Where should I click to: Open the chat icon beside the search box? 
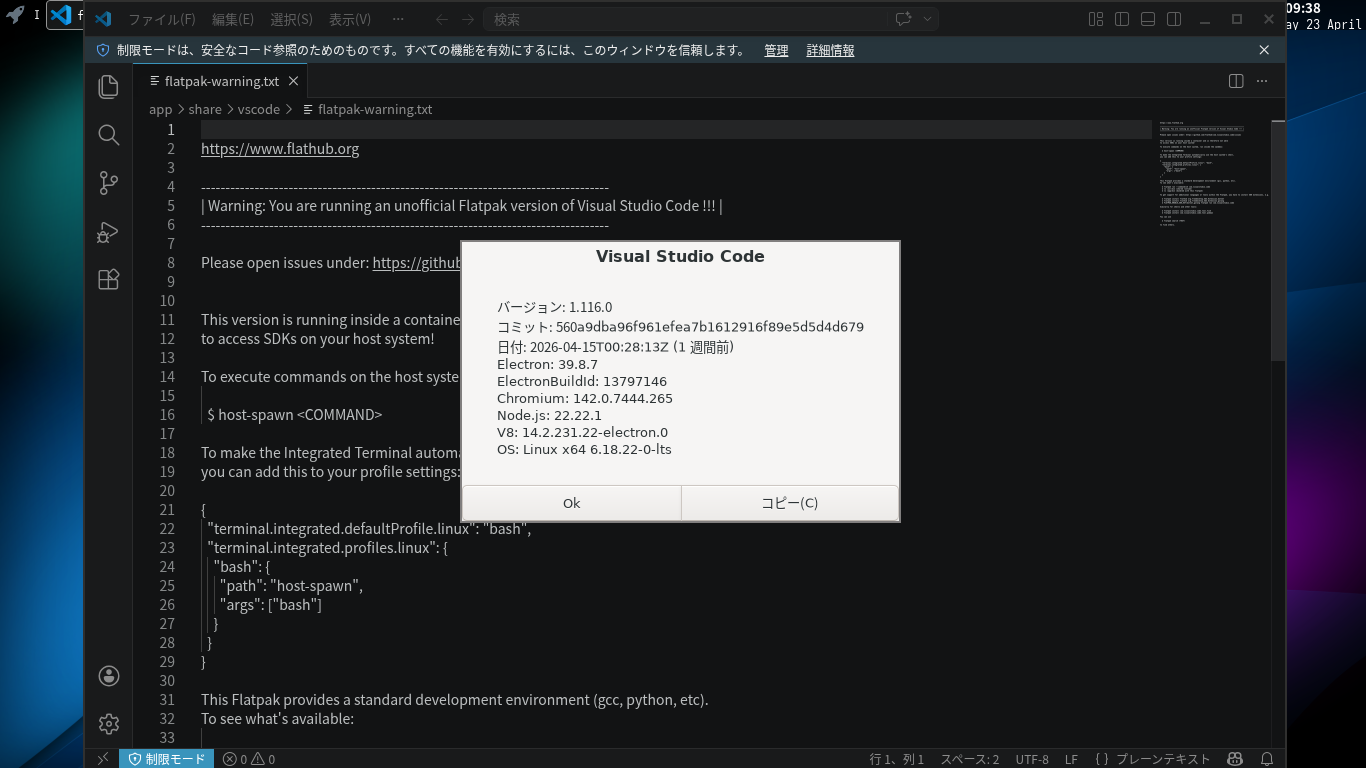[x=904, y=19]
